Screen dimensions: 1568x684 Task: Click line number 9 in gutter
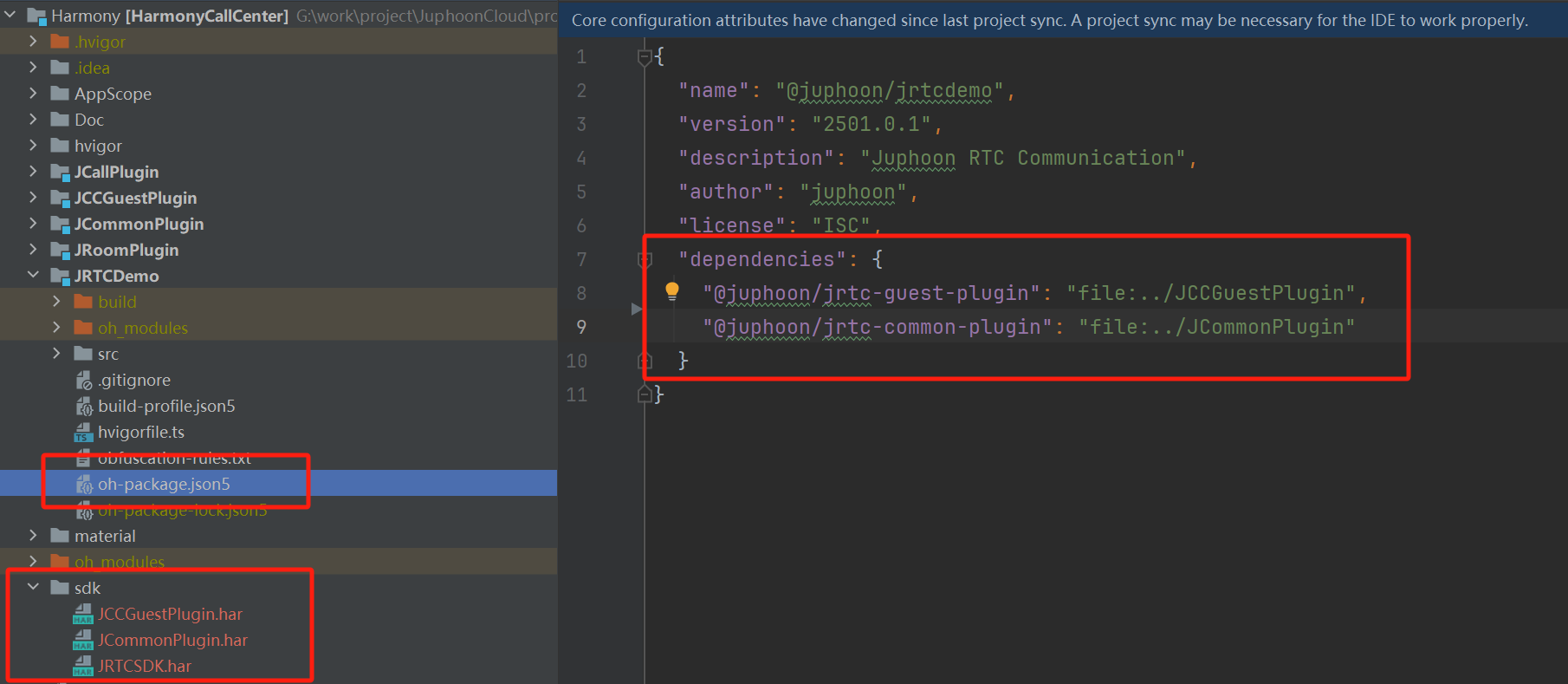580,327
